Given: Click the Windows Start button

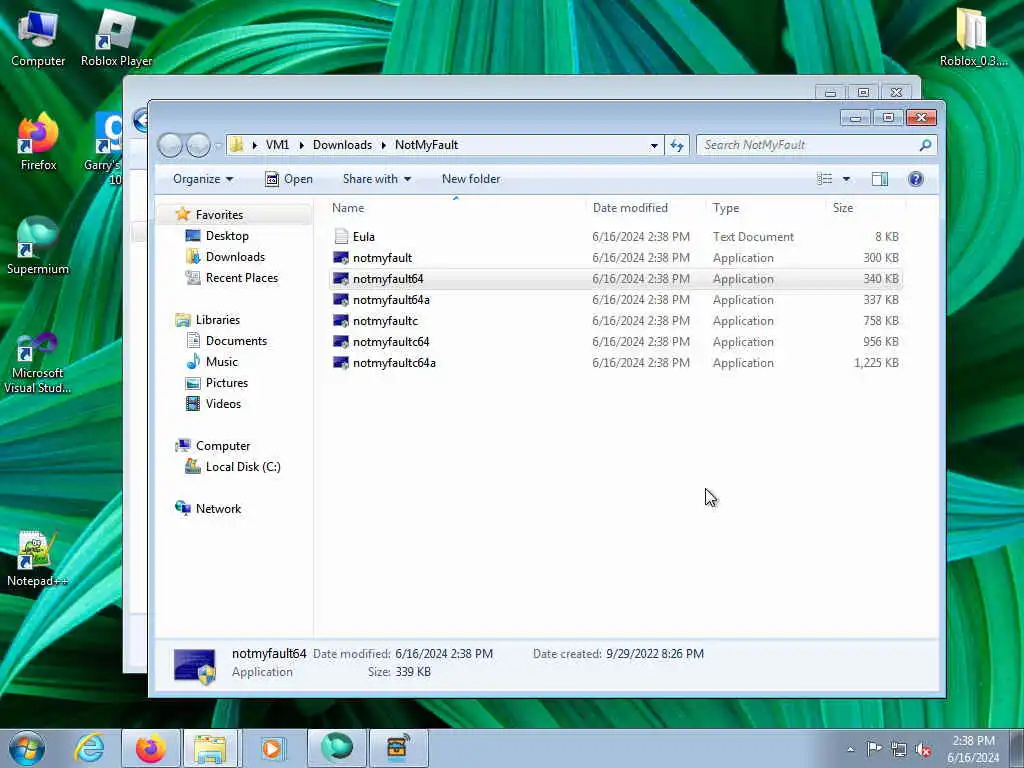Looking at the screenshot, I should coord(27,748).
